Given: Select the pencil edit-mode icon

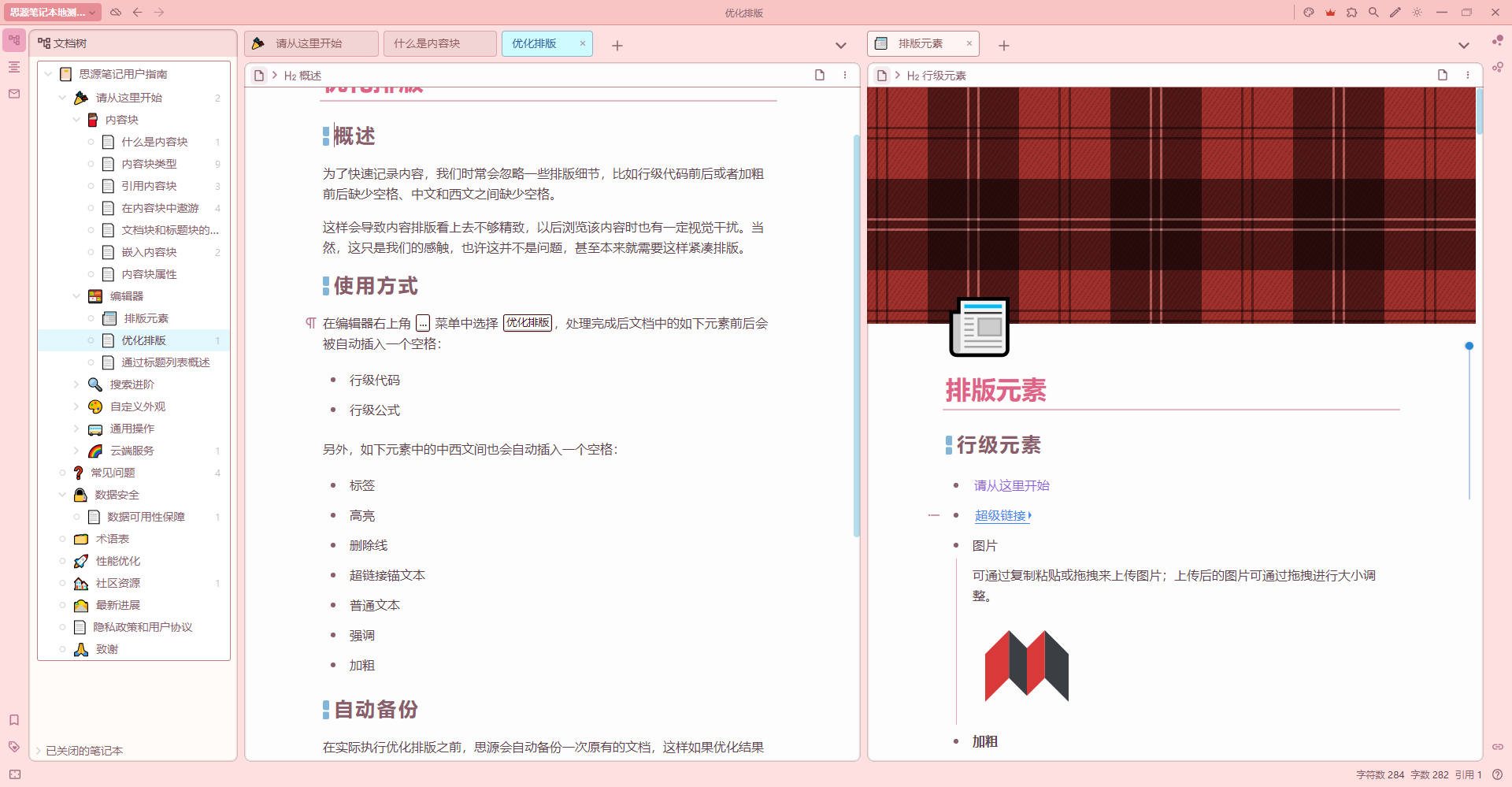Looking at the screenshot, I should point(1395,13).
